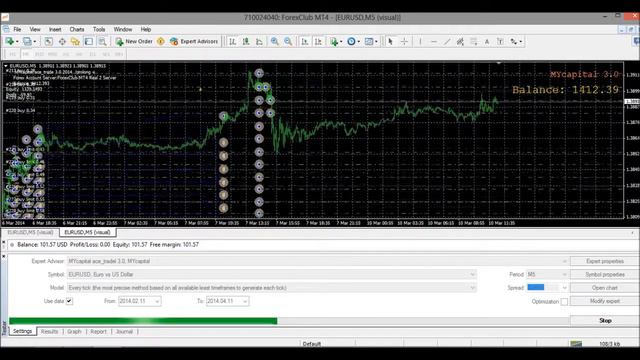Select the Equidistant Channel tool

coord(460,41)
